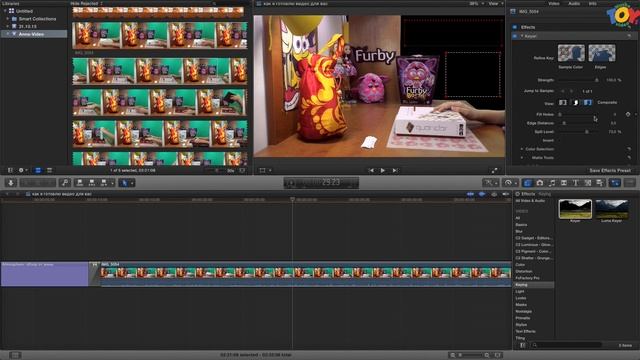640x360 pixels.
Task: Open the keyword editor key icon
Action: (64, 183)
